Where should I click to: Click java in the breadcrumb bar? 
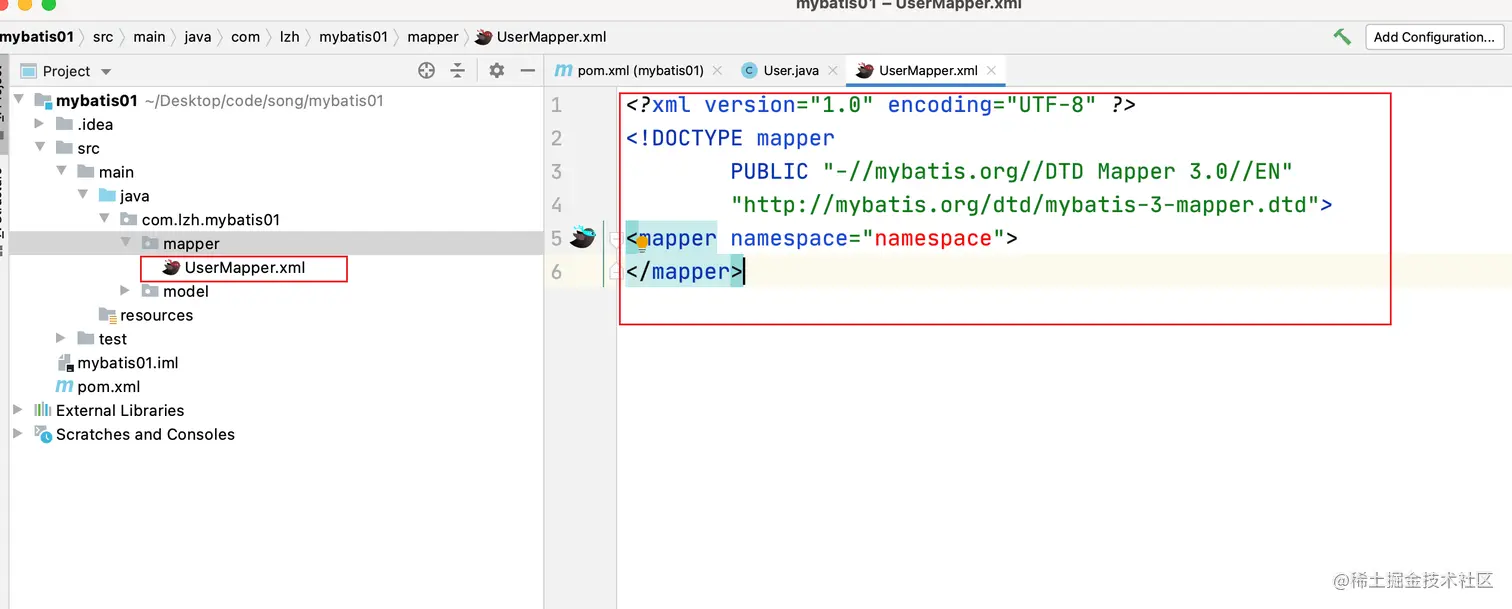[x=198, y=37]
